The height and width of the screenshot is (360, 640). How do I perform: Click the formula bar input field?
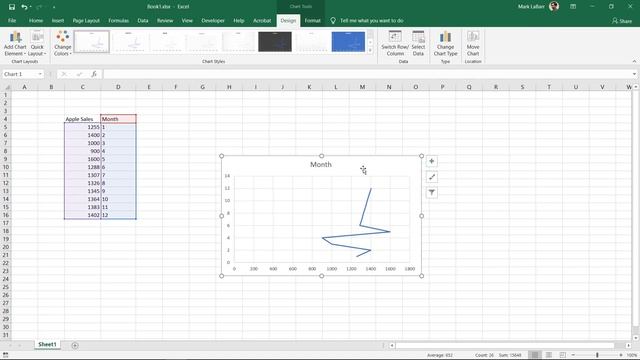pos(366,74)
